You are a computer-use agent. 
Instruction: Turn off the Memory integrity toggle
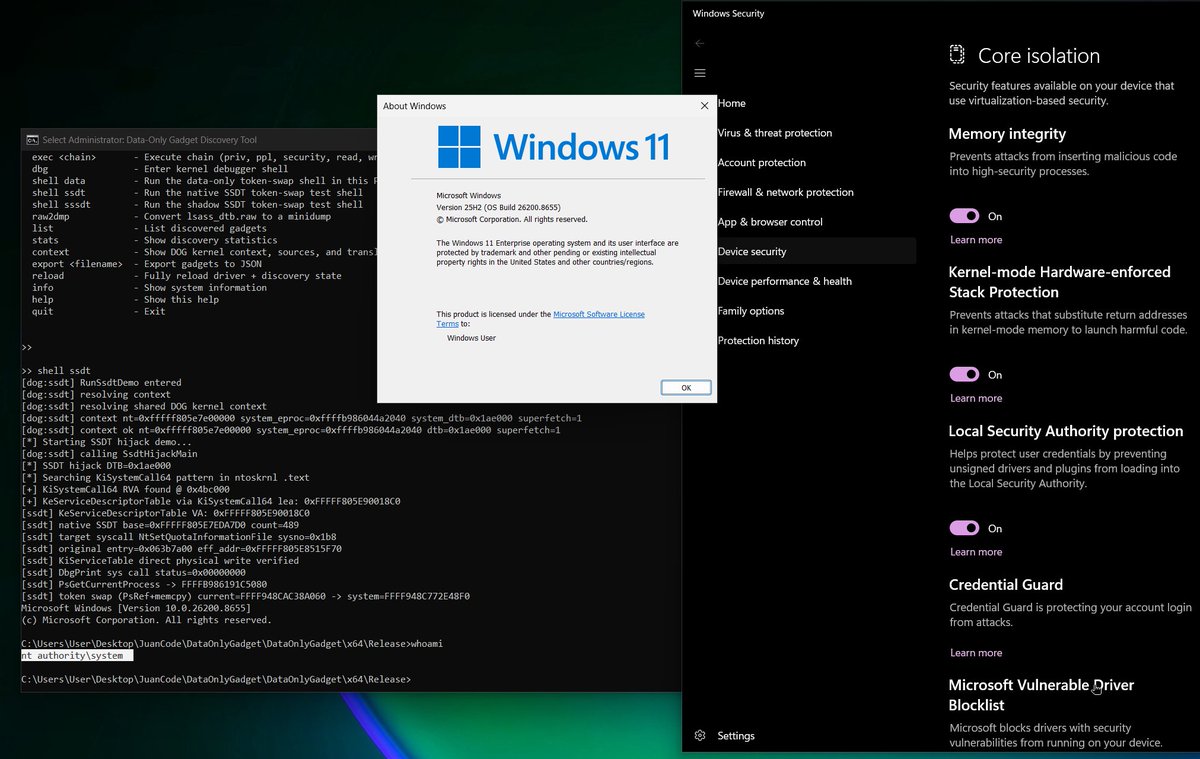(964, 216)
